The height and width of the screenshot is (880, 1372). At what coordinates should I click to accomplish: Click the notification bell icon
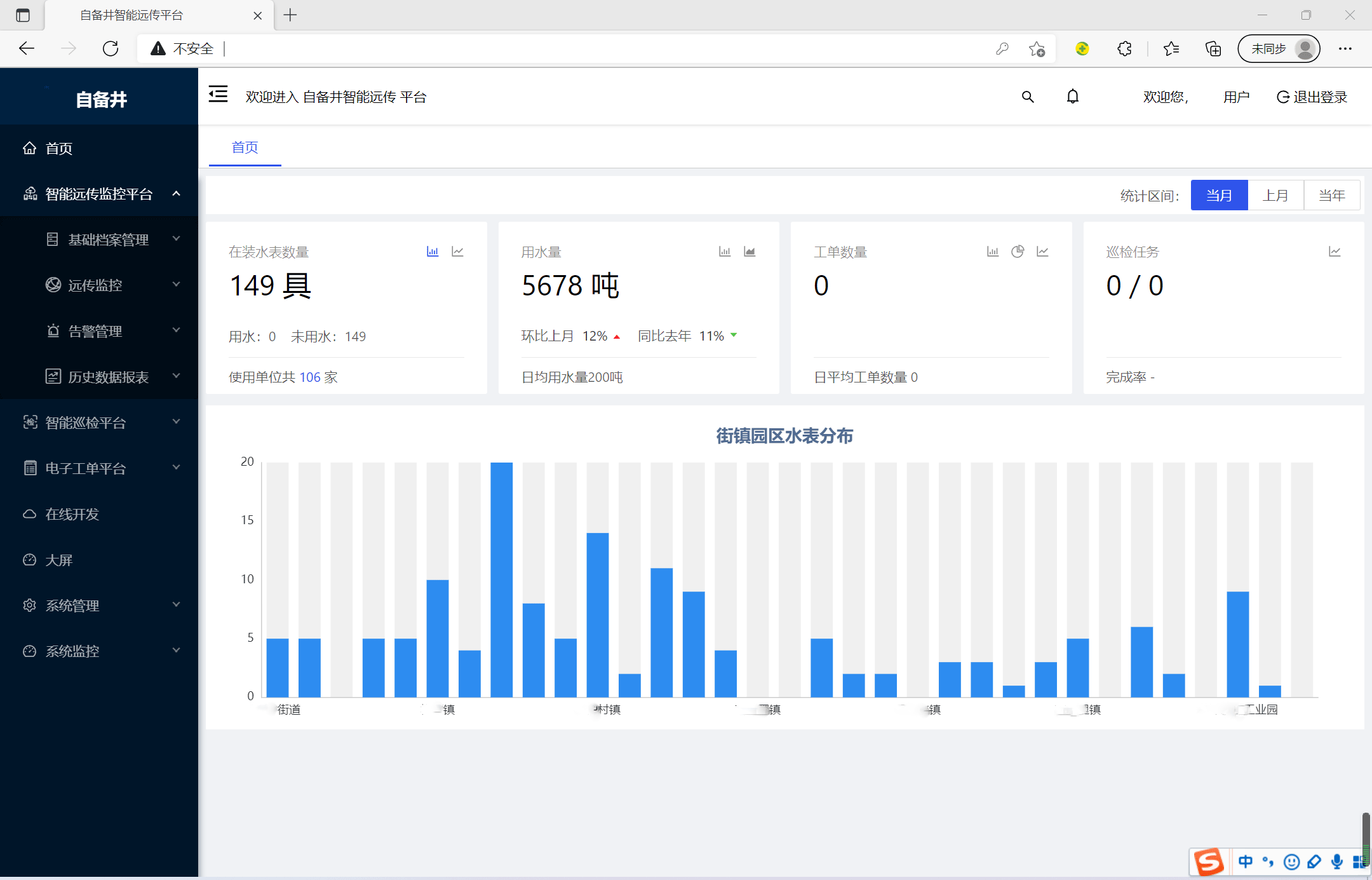click(x=1072, y=97)
